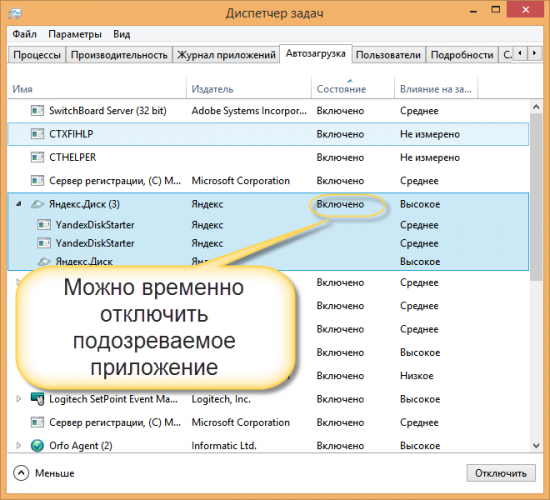
Task: Click Не измерено in the CTXFIHLP row
Action: 430,134
